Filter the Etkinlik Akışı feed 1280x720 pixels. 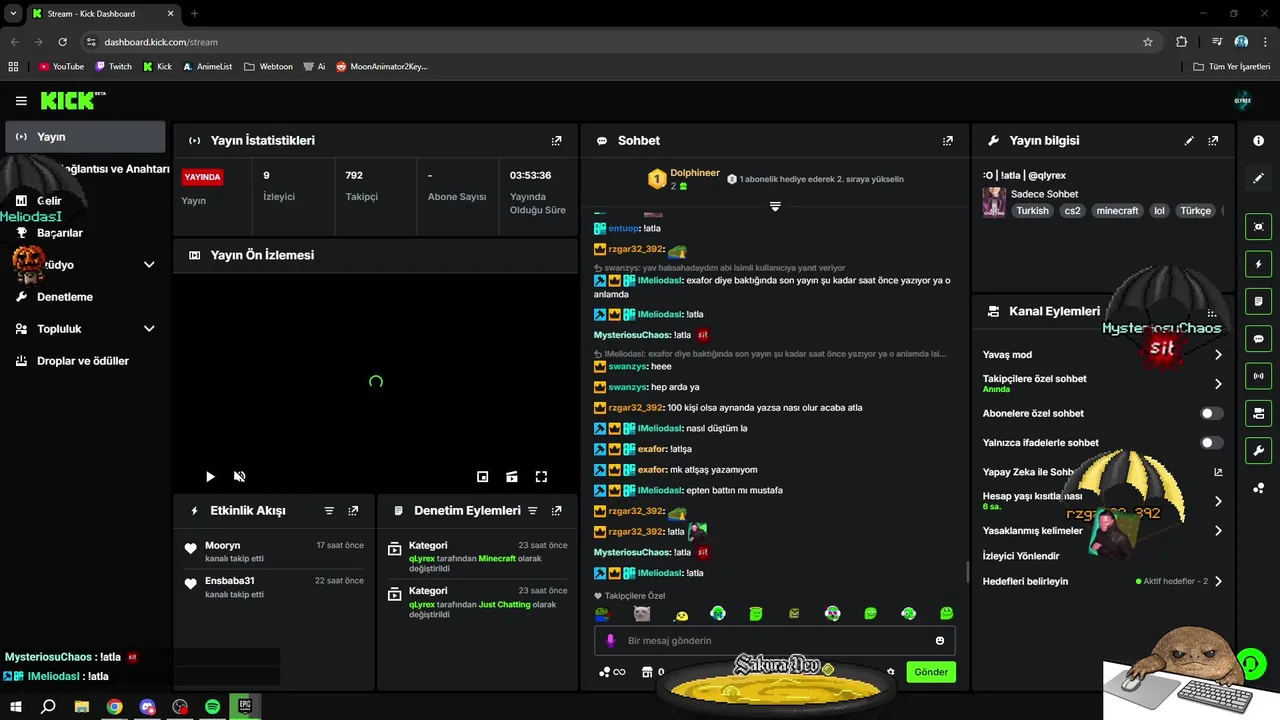329,511
